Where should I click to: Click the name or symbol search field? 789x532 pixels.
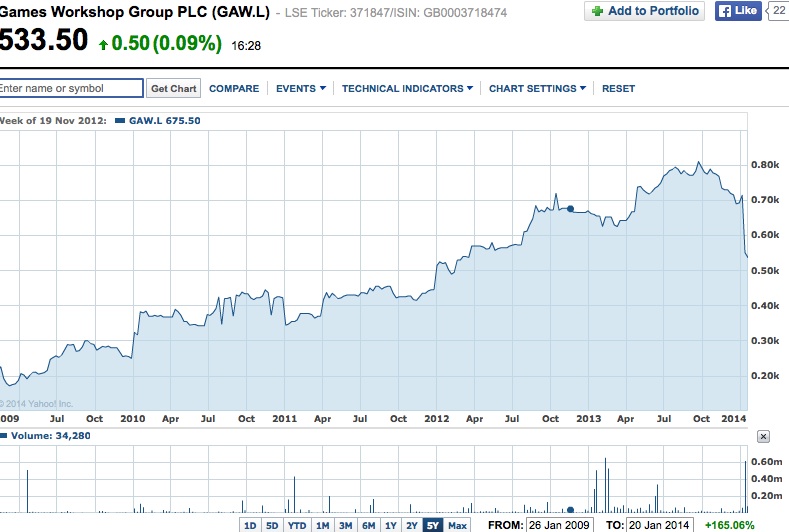pyautogui.click(x=71, y=88)
